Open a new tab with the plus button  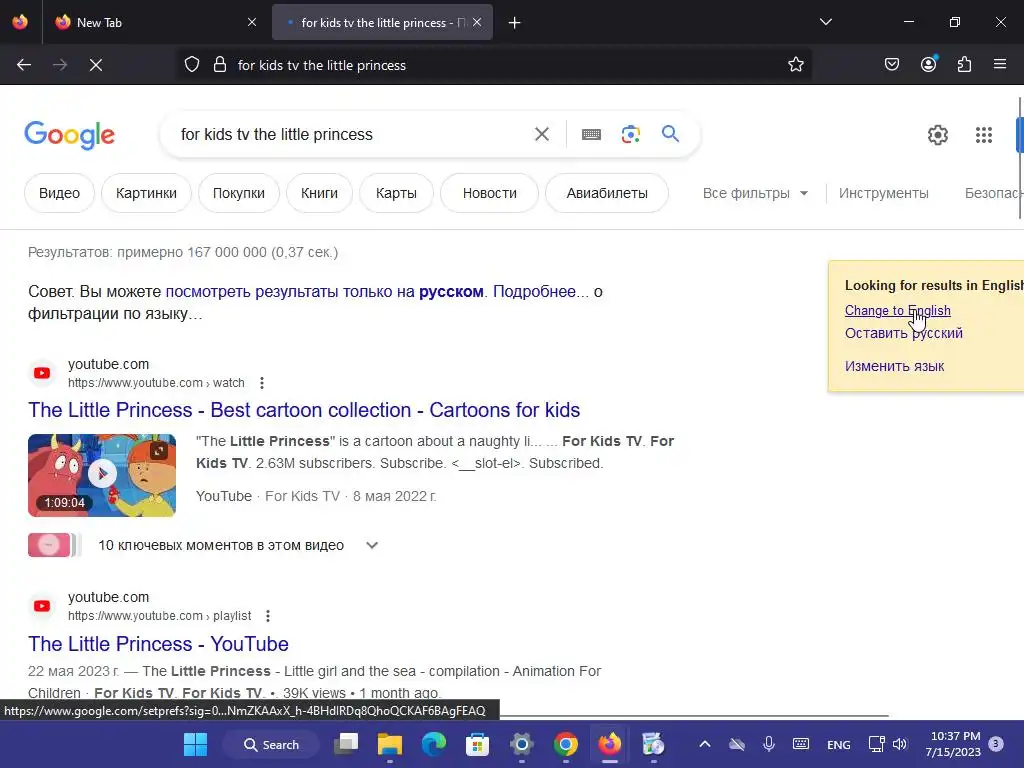pos(515,23)
